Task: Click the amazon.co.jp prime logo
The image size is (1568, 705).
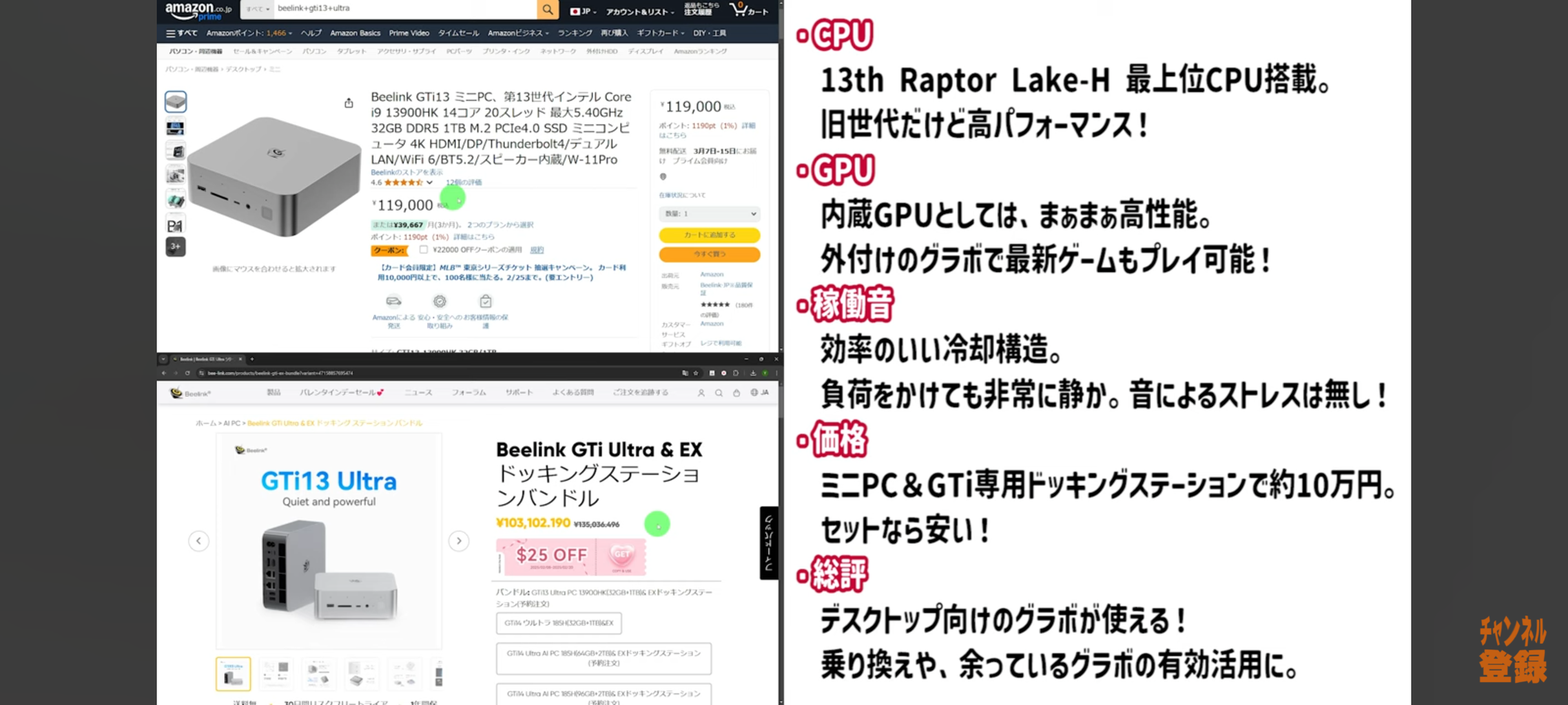Action: (x=198, y=10)
